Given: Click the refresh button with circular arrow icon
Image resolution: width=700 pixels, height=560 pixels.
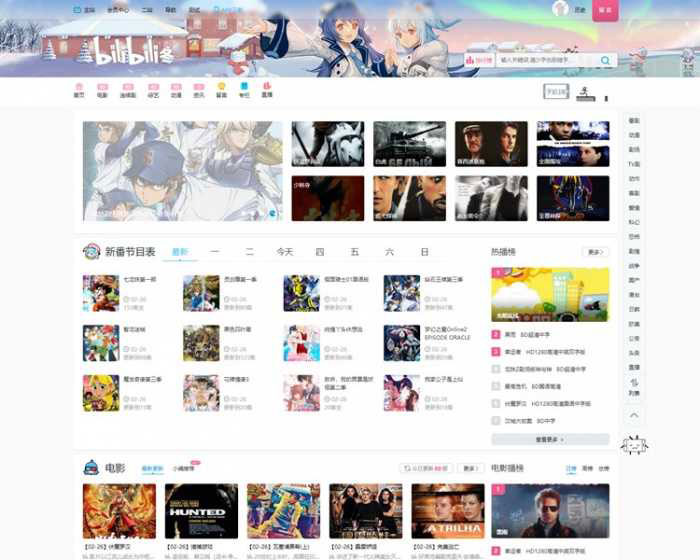Looking at the screenshot, I should pyautogui.click(x=425, y=468).
